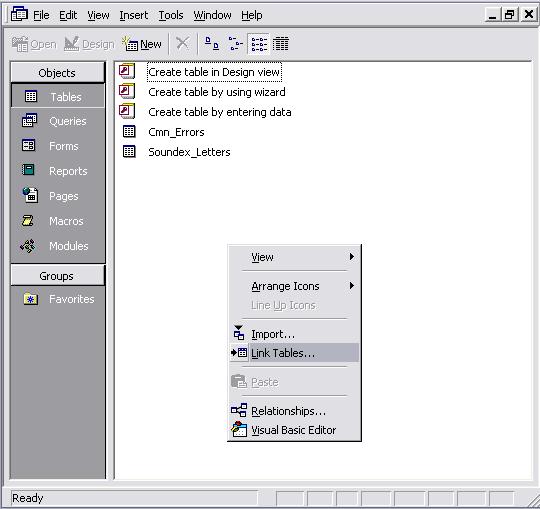
Task: Expand the View submenu arrow
Action: 352,257
